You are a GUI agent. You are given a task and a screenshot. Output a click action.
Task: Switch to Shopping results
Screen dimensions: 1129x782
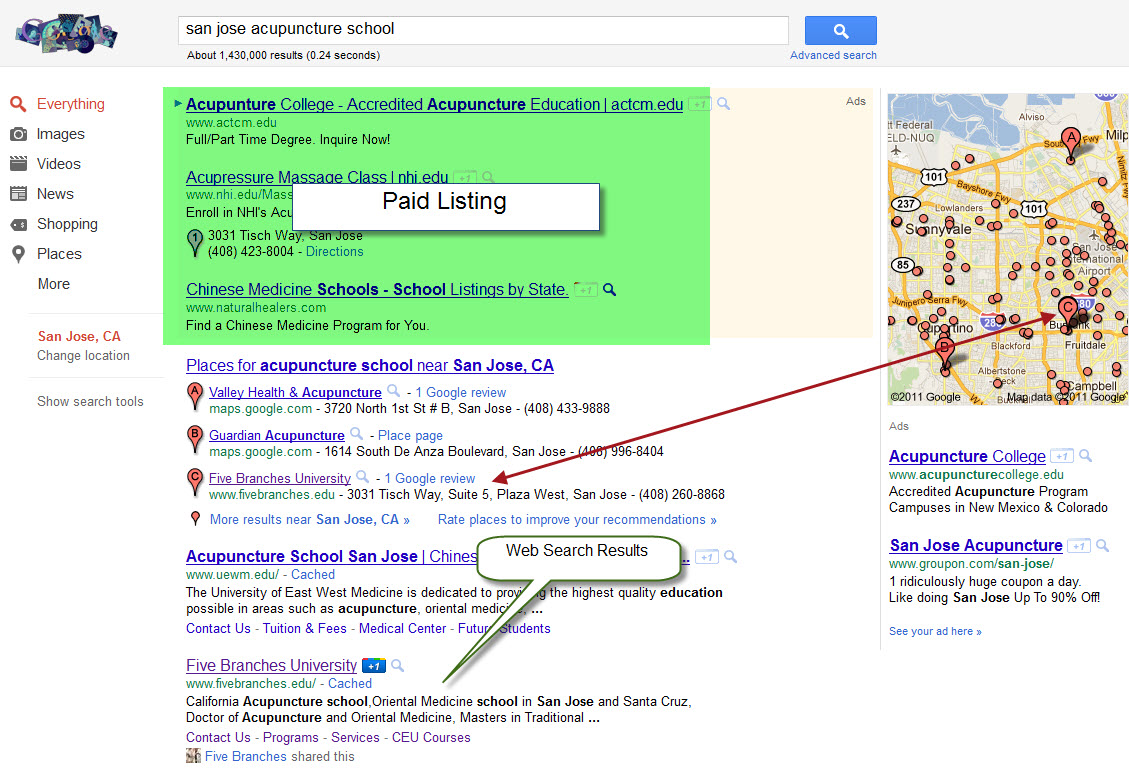click(x=67, y=224)
